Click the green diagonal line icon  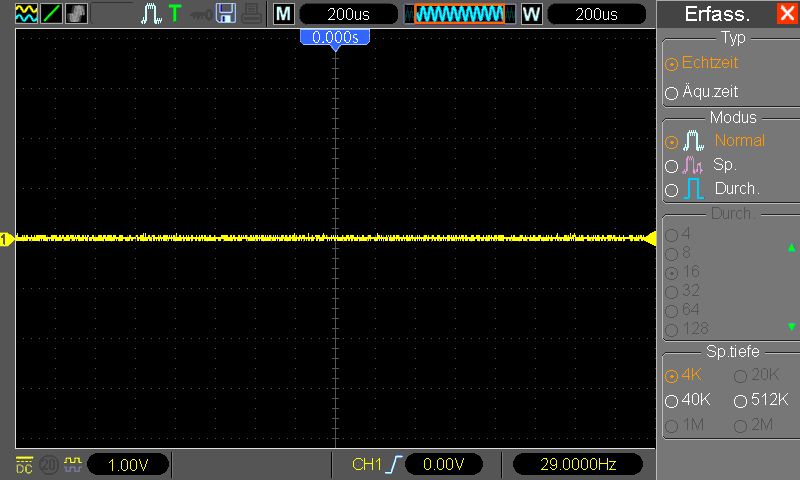[x=52, y=14]
